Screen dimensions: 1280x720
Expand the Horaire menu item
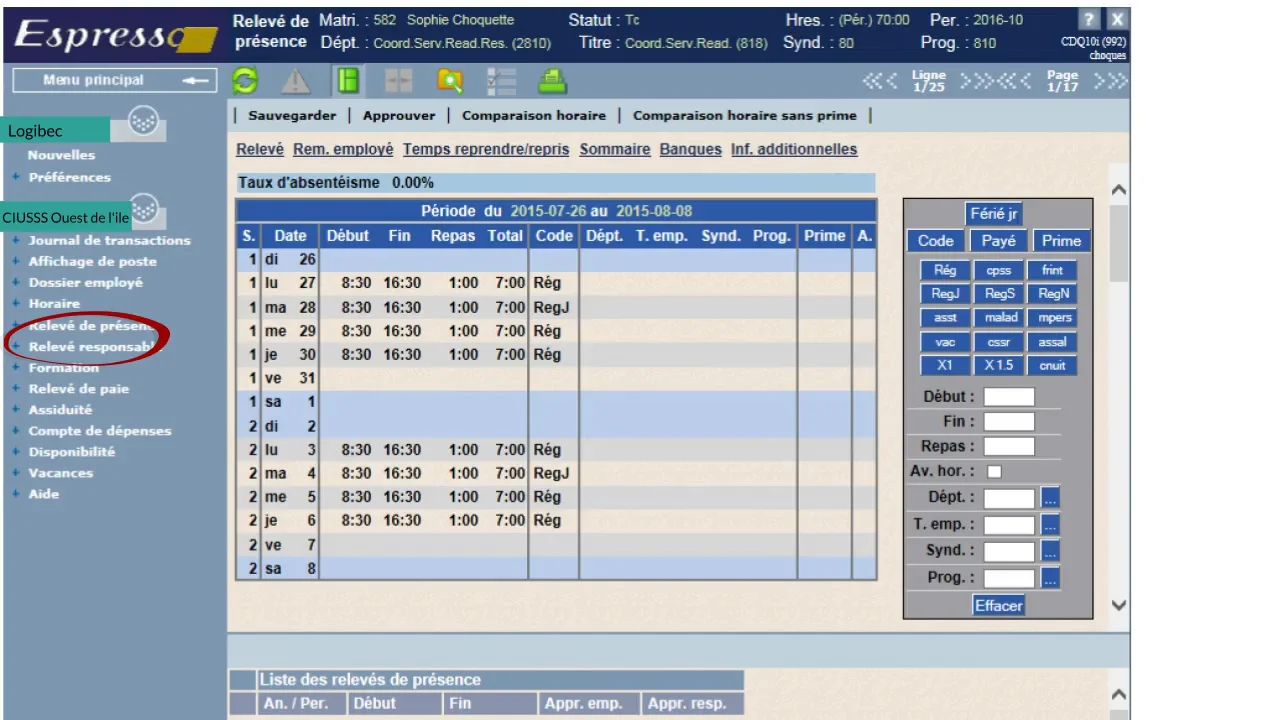(x=54, y=304)
